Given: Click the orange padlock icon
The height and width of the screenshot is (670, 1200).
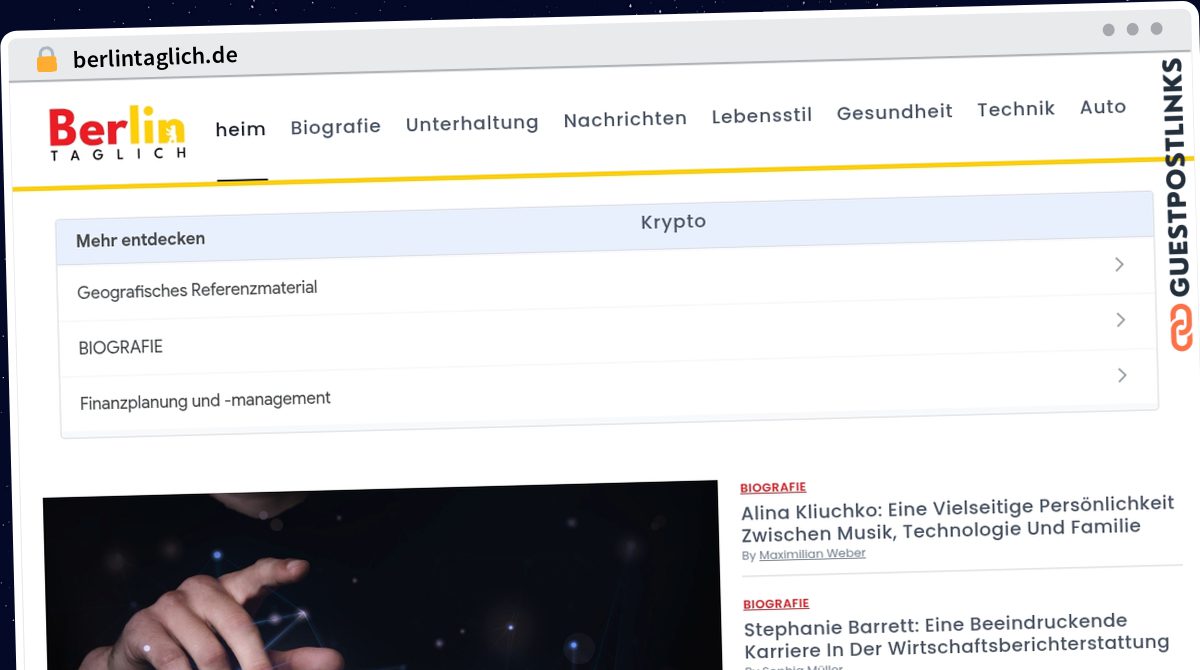Looking at the screenshot, I should pyautogui.click(x=47, y=59).
